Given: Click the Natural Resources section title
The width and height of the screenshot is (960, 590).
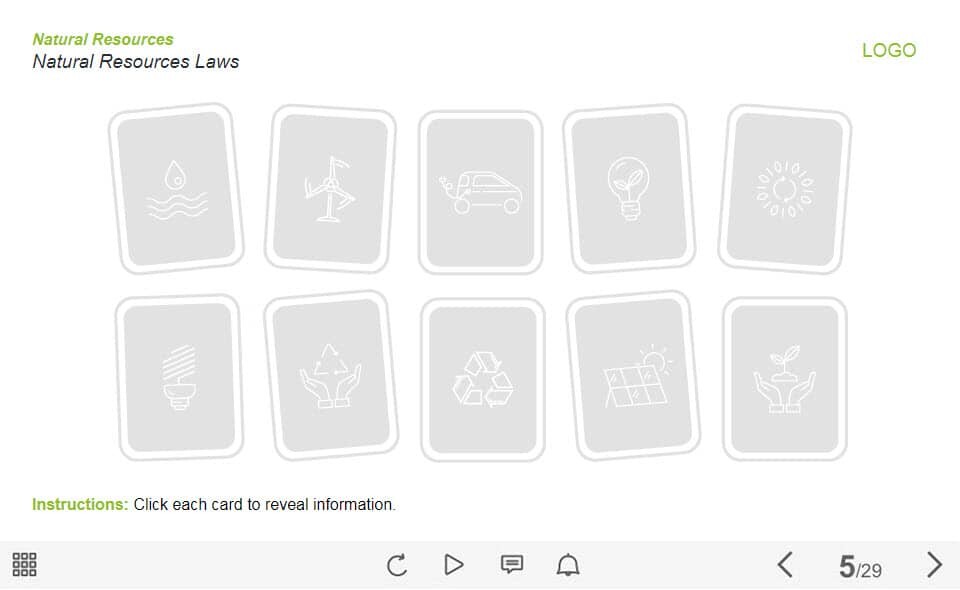Looking at the screenshot, I should 103,39.
